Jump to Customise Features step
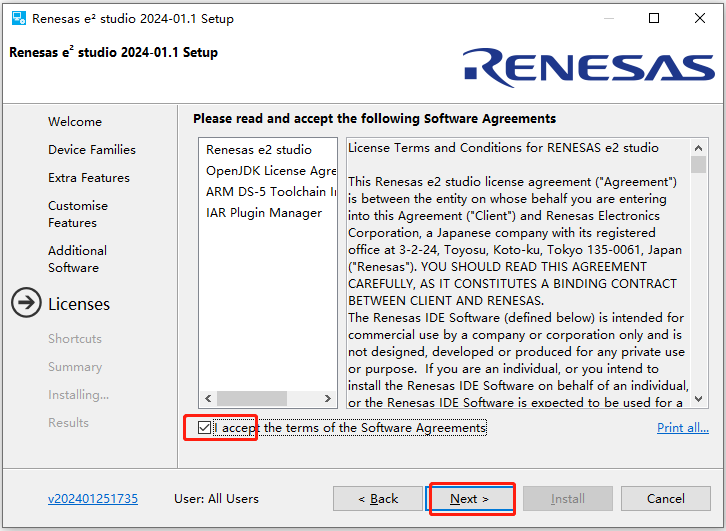 (x=78, y=214)
